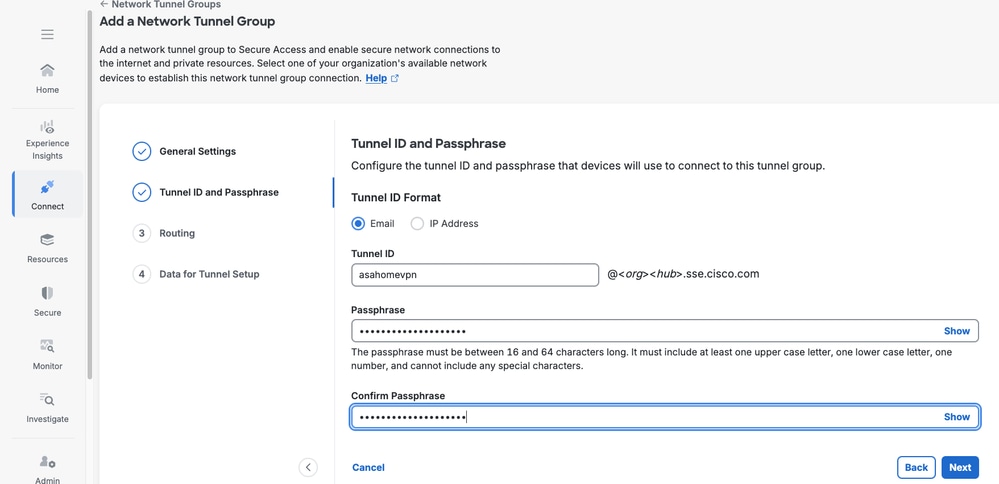
Task: Open Tunnel ID and Passphrase step
Action: tap(219, 192)
